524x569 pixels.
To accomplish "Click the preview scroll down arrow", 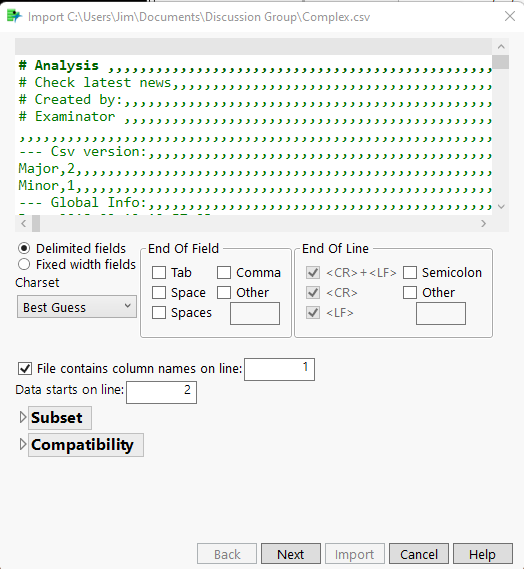I will coord(501,207).
